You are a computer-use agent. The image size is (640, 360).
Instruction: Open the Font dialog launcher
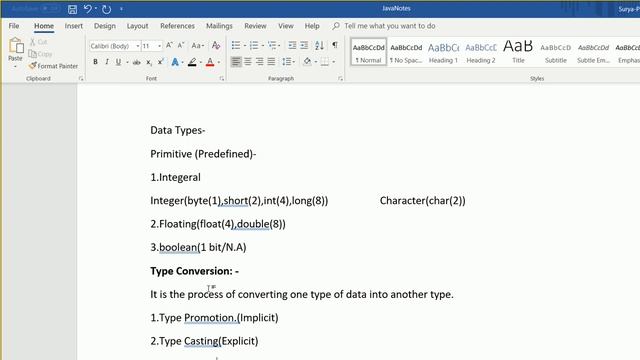click(222, 78)
